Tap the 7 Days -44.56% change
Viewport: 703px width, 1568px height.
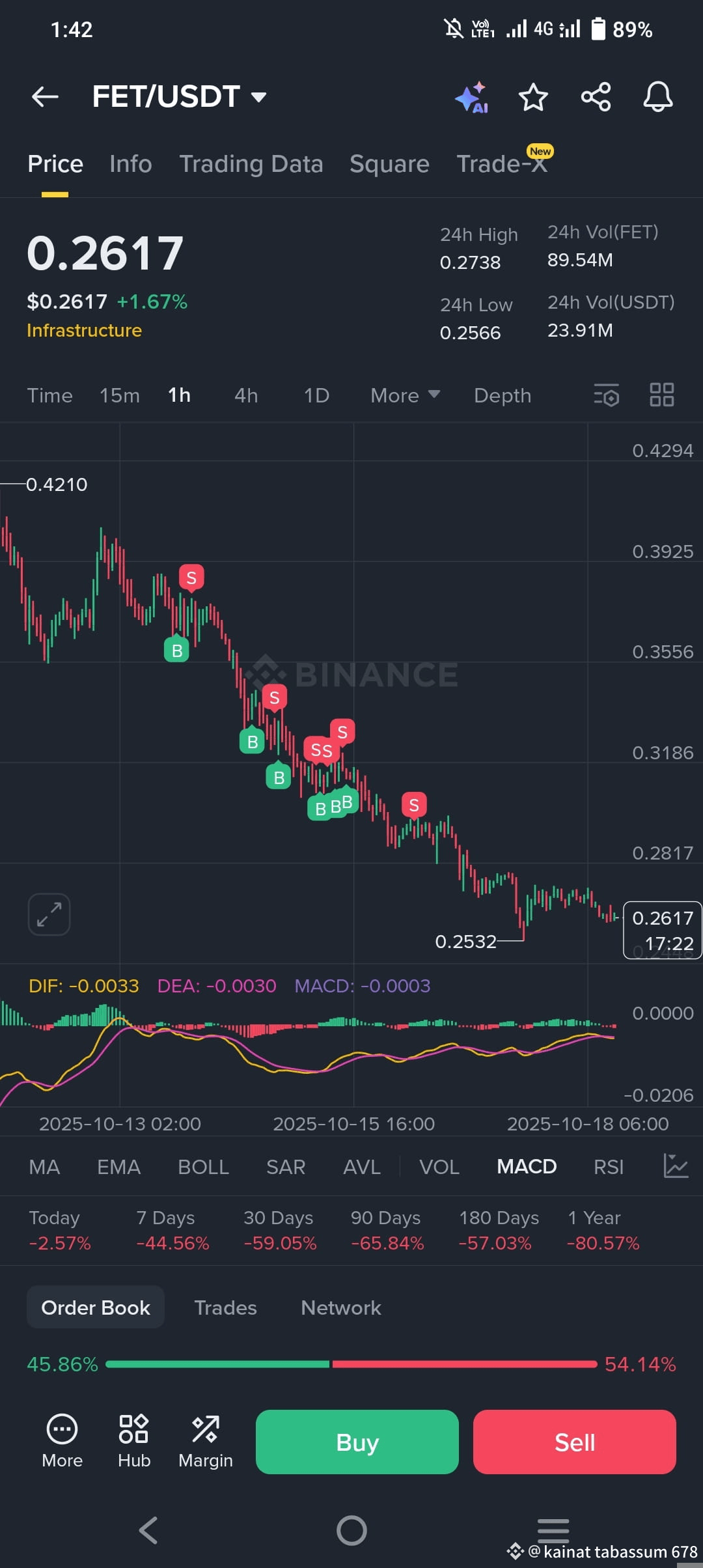(173, 1230)
